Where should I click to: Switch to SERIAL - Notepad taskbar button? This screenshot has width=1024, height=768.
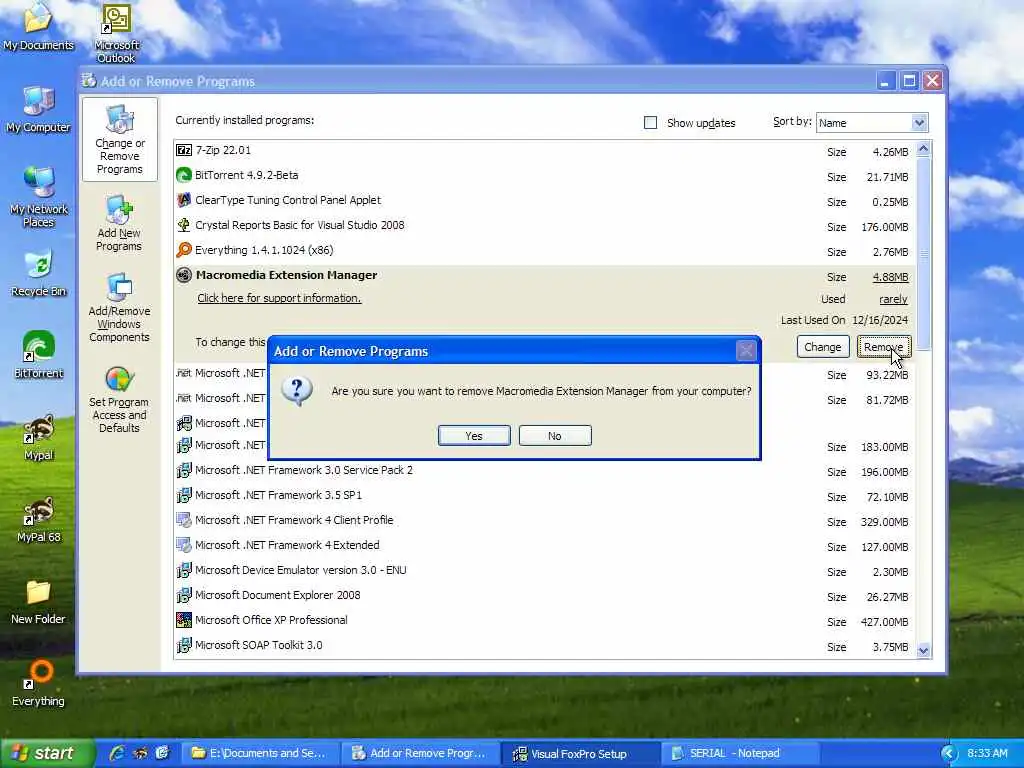[x=740, y=753]
